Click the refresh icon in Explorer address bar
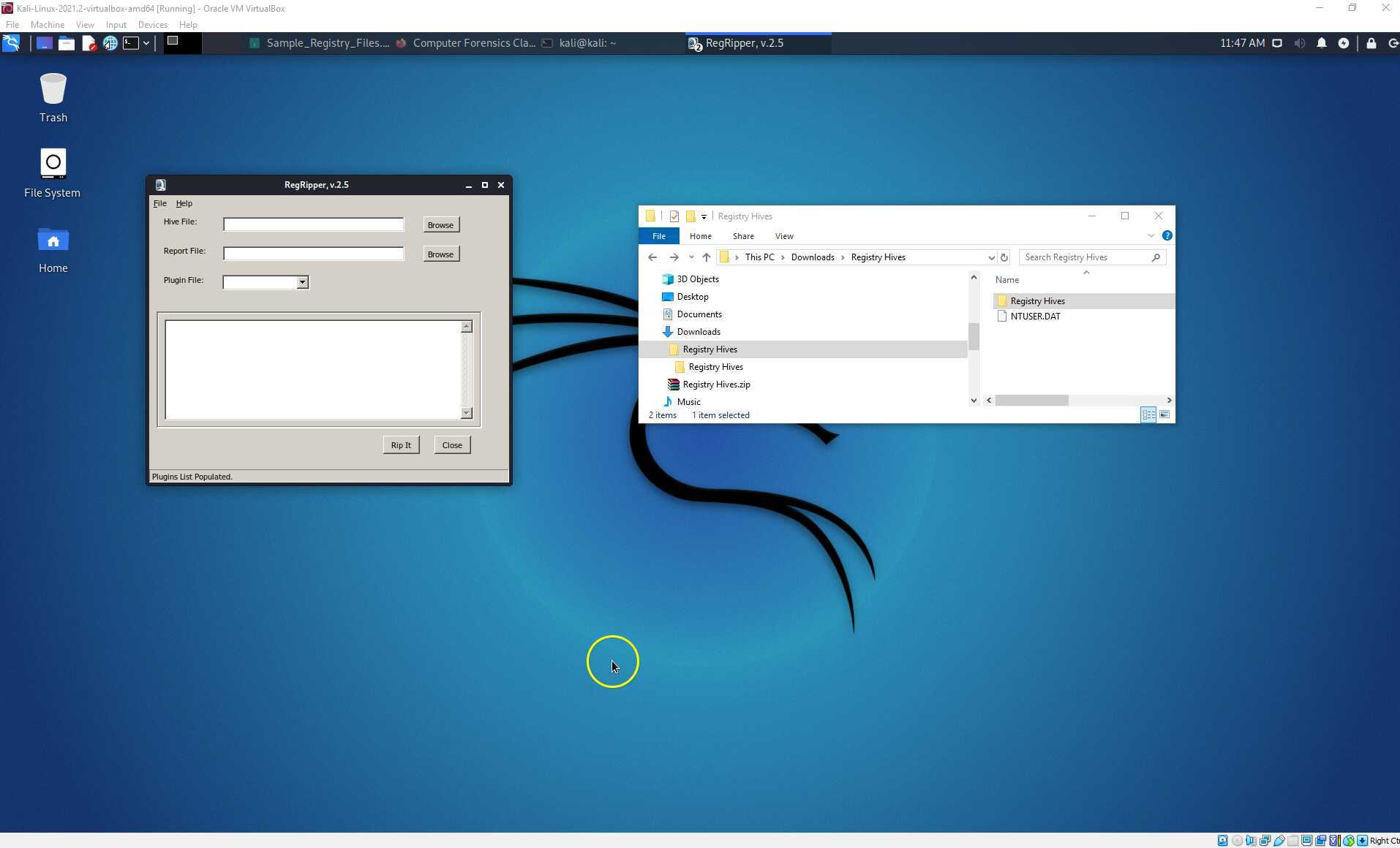This screenshot has width=1400, height=848. tap(1004, 257)
